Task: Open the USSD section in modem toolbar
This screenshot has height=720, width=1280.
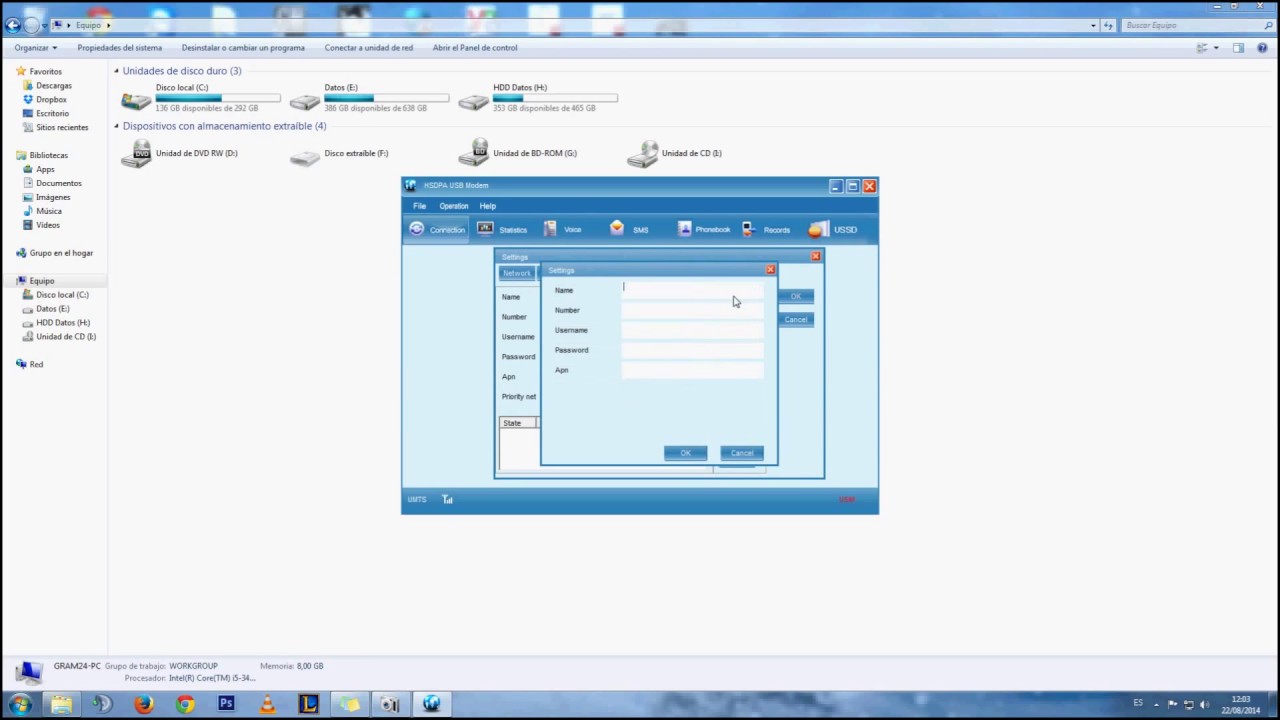Action: [x=833, y=229]
